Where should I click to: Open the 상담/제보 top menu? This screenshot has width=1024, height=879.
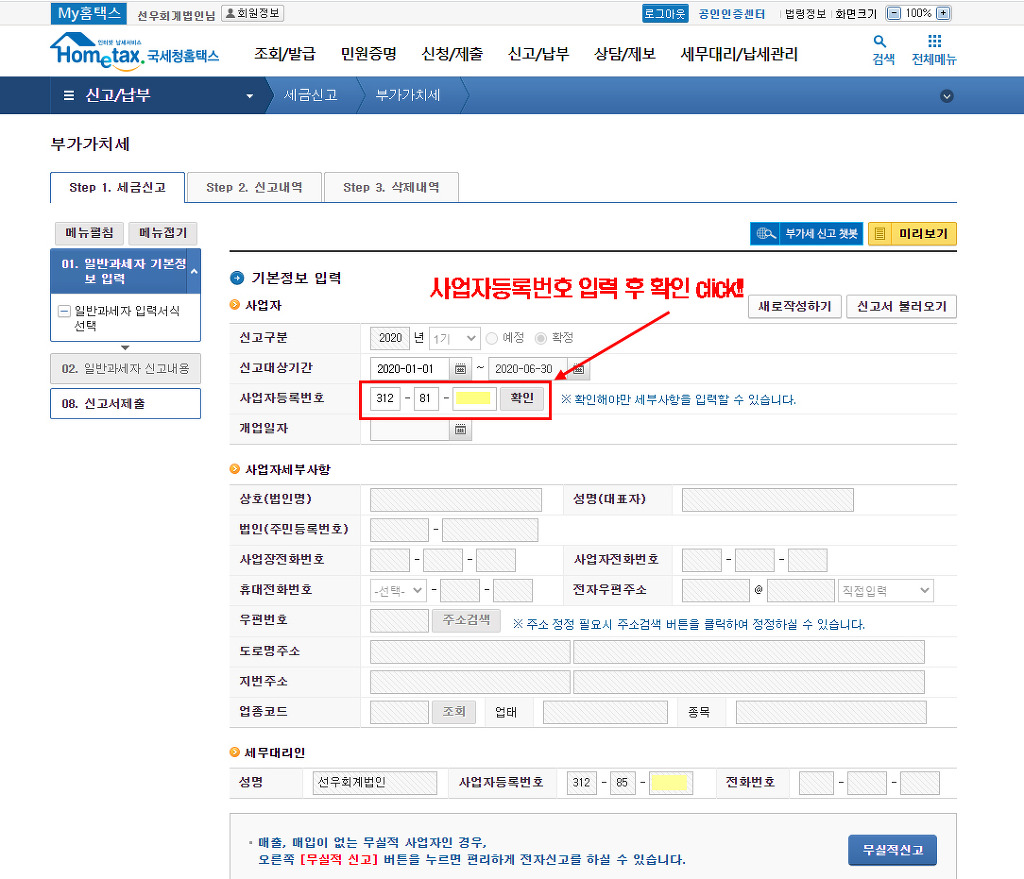(x=624, y=54)
